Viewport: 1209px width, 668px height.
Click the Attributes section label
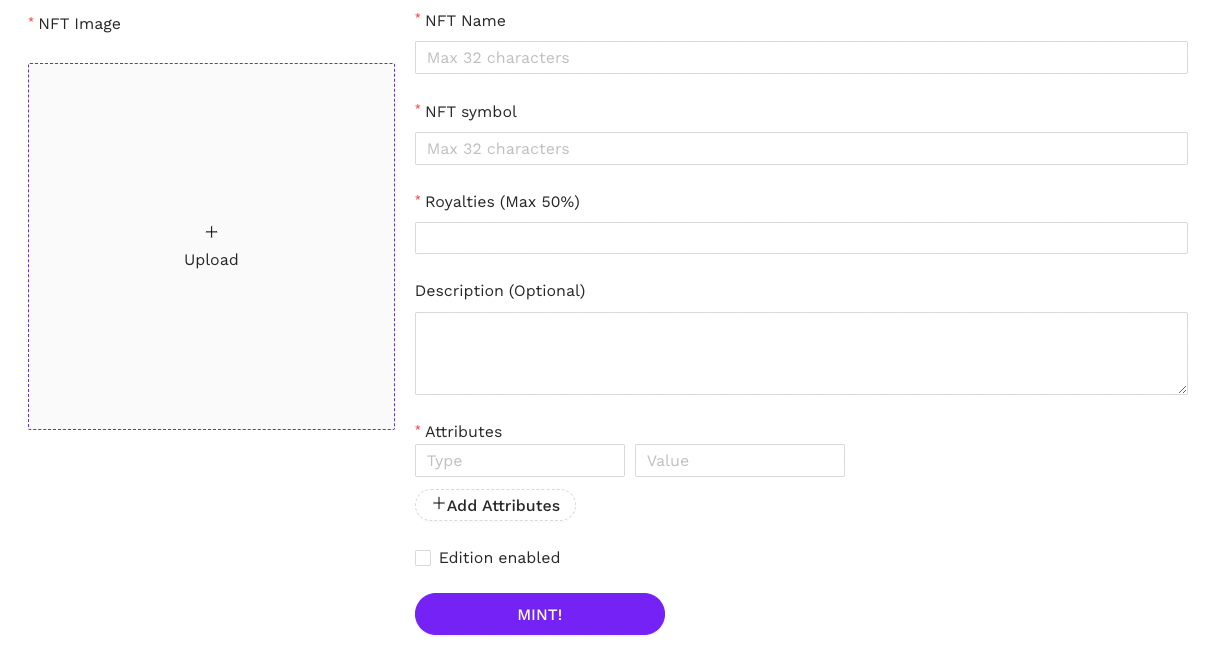463,432
